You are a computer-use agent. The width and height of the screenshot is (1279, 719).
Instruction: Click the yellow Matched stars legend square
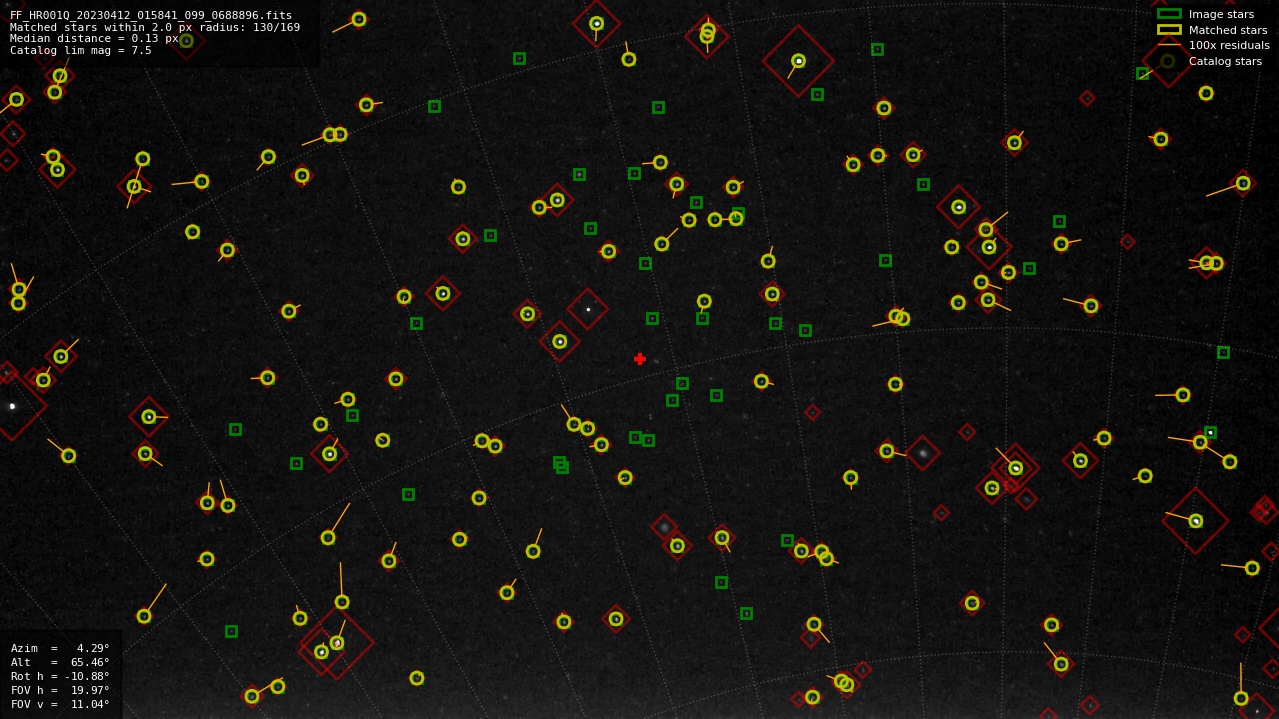[x=1169, y=30]
